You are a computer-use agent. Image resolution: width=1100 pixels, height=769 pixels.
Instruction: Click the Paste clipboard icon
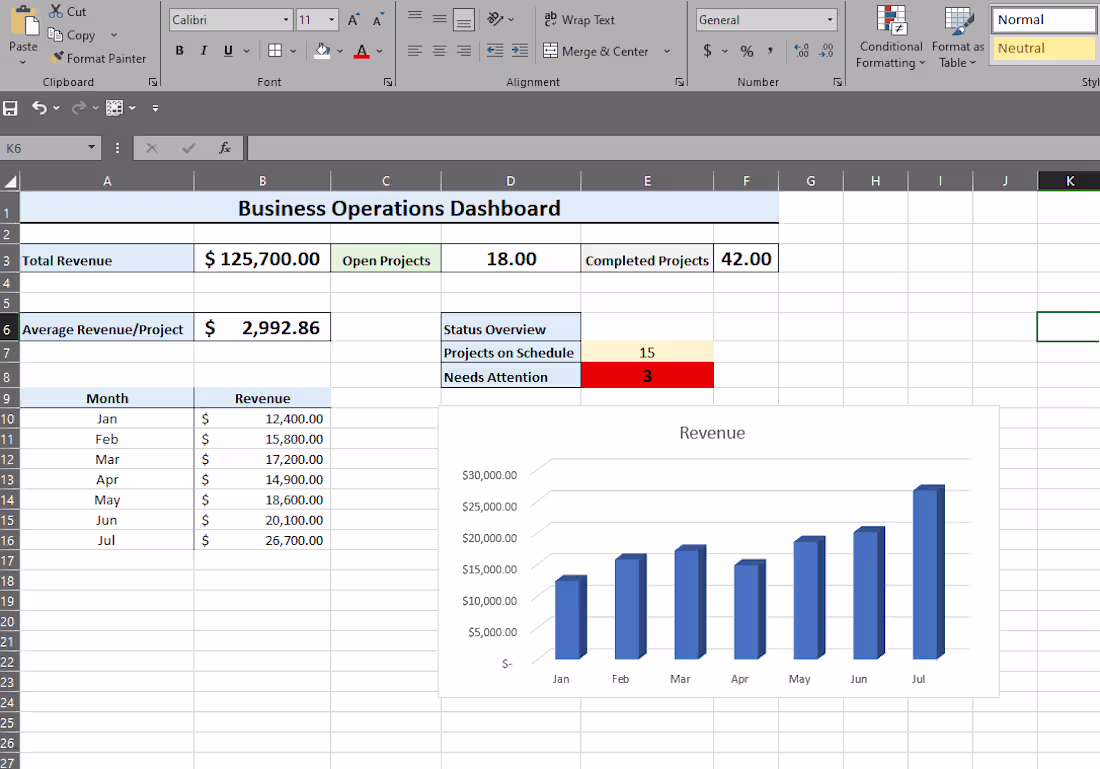(25, 20)
